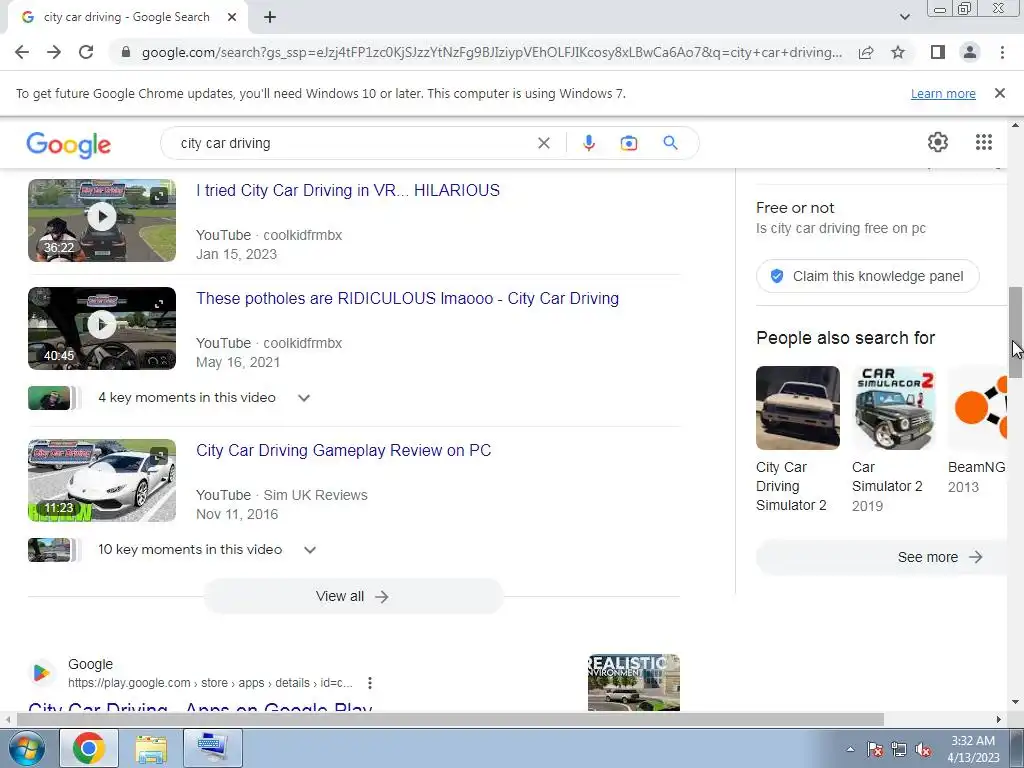Open File Explorer from the taskbar
Viewport: 1024px width, 768px height.
point(151,748)
